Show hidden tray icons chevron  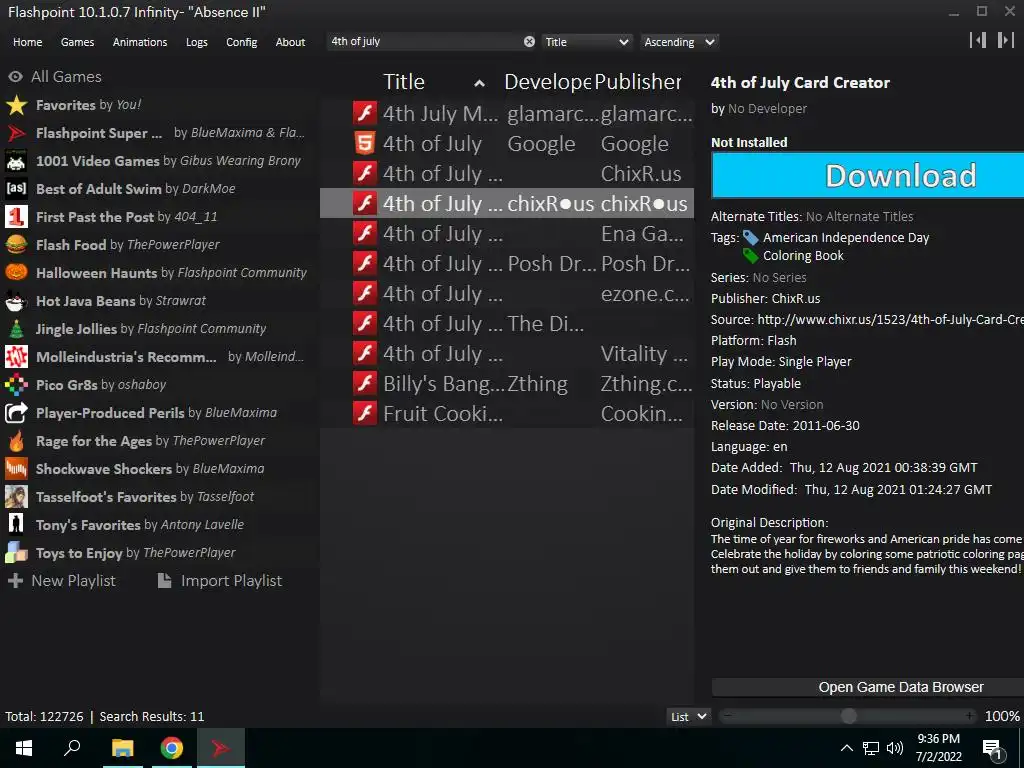point(846,748)
